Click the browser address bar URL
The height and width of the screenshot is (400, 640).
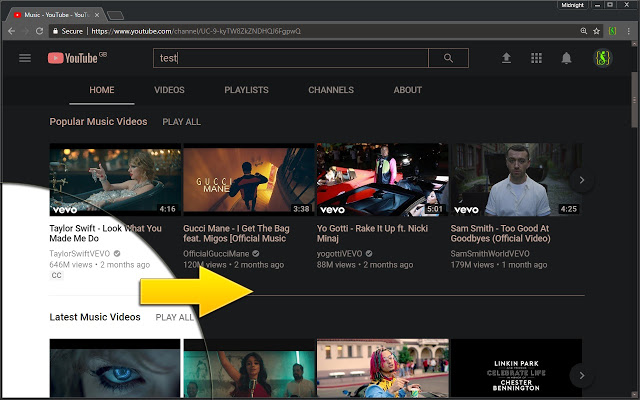click(196, 31)
